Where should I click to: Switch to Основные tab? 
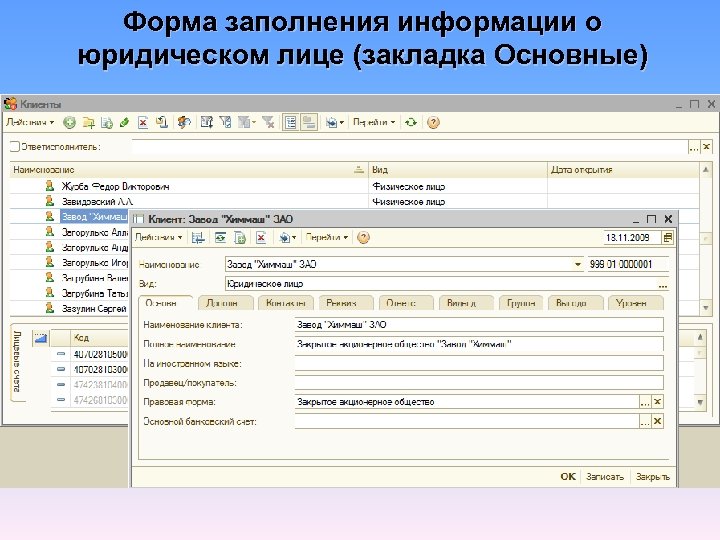coord(165,303)
